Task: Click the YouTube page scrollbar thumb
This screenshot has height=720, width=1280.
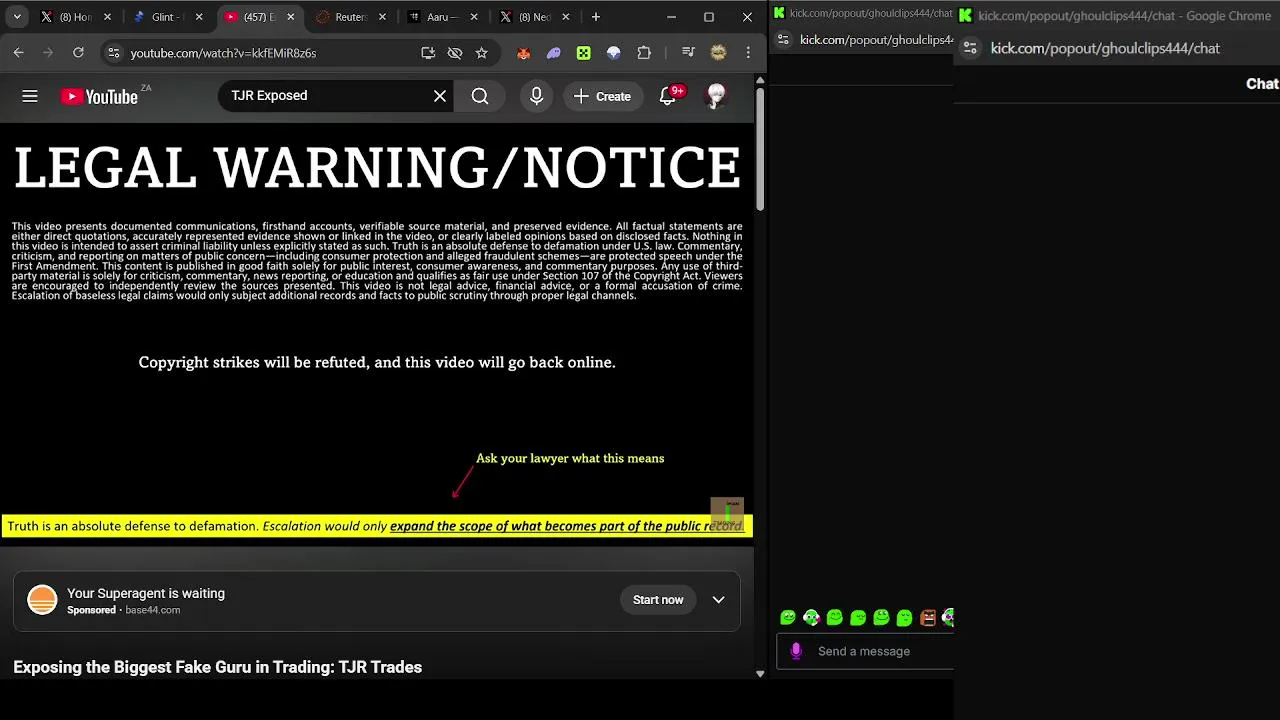Action: [760, 150]
